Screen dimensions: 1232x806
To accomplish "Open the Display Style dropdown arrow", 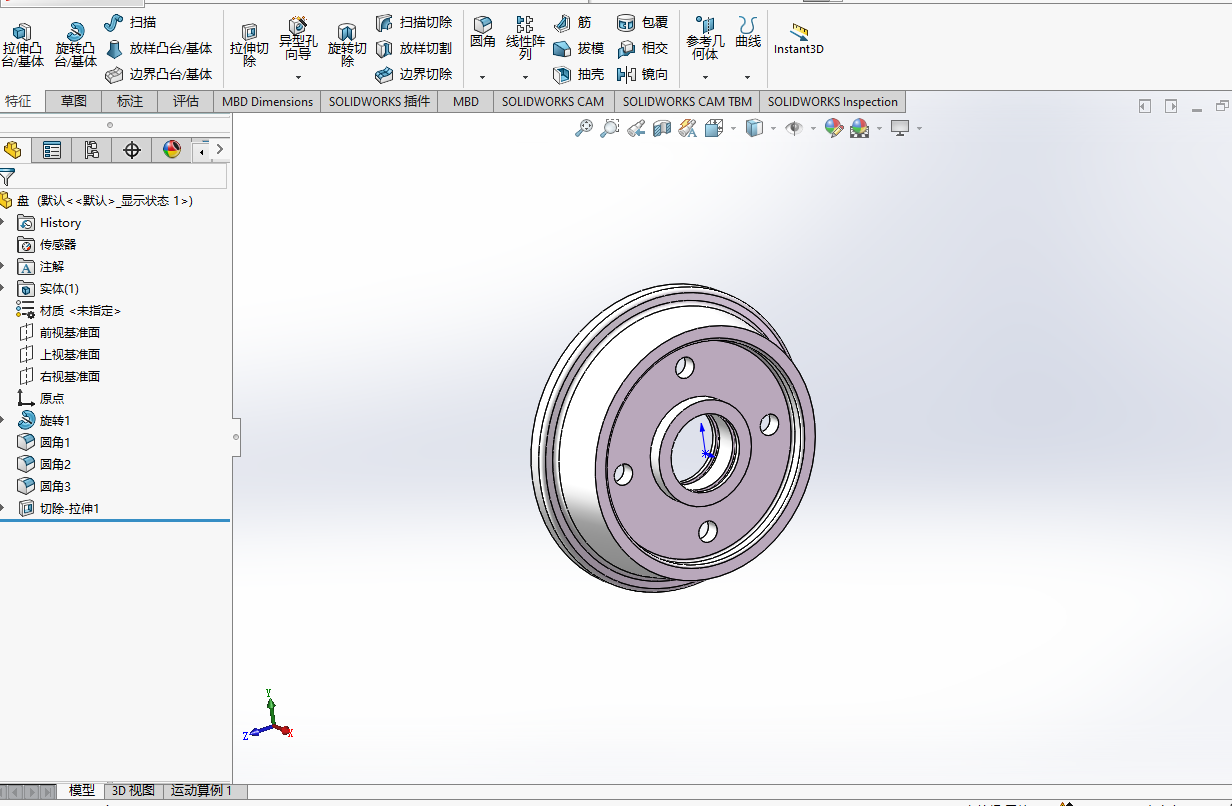I will (x=774, y=128).
